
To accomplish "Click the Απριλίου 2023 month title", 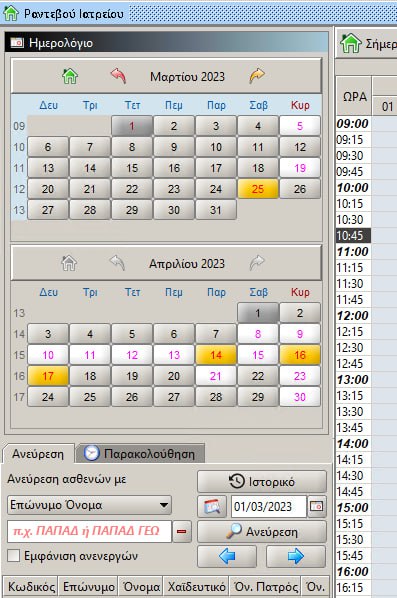I will point(186,264).
